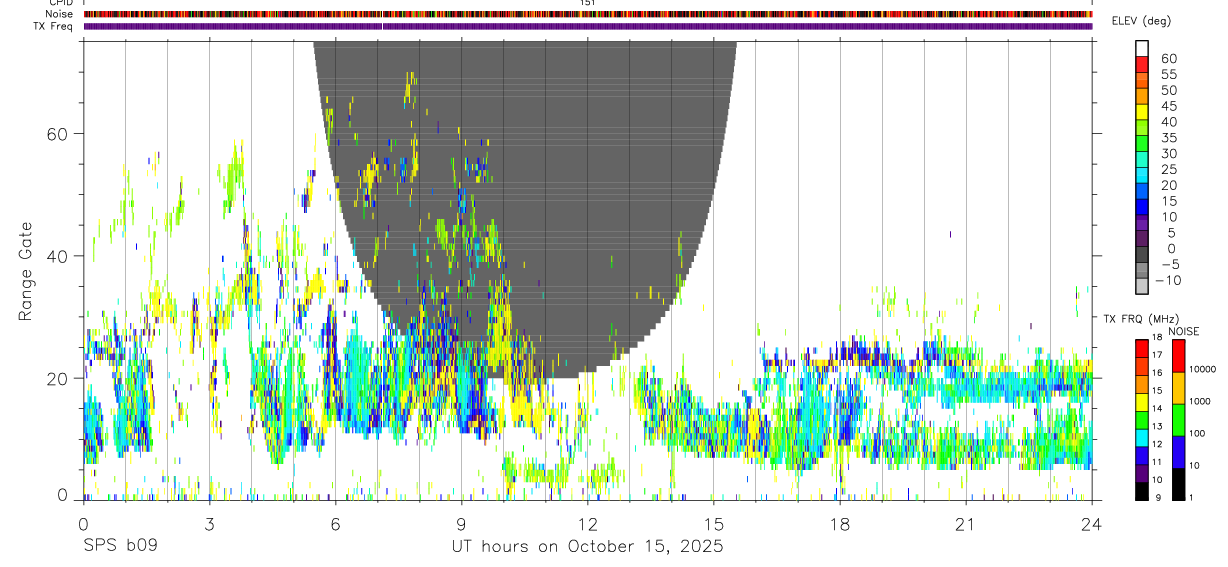Screen dimensions: 1228x567
Task: Click the red swatch in the ELEV color bar
Action: tap(1142, 64)
